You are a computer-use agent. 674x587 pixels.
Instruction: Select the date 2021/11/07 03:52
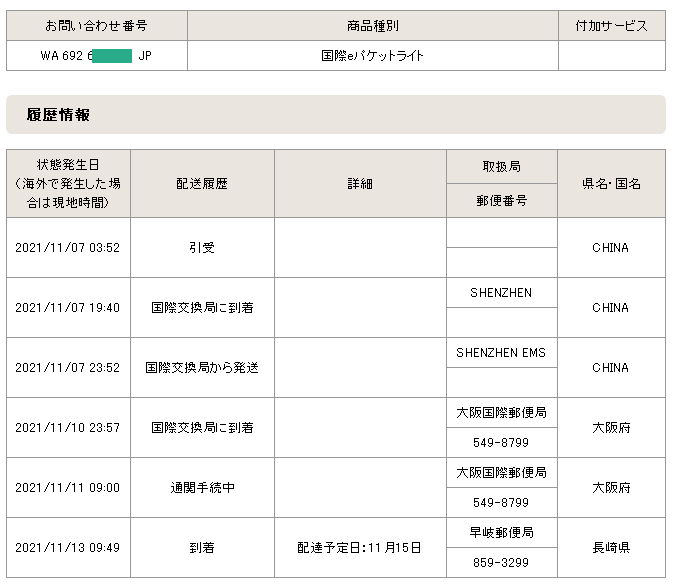tap(67, 248)
